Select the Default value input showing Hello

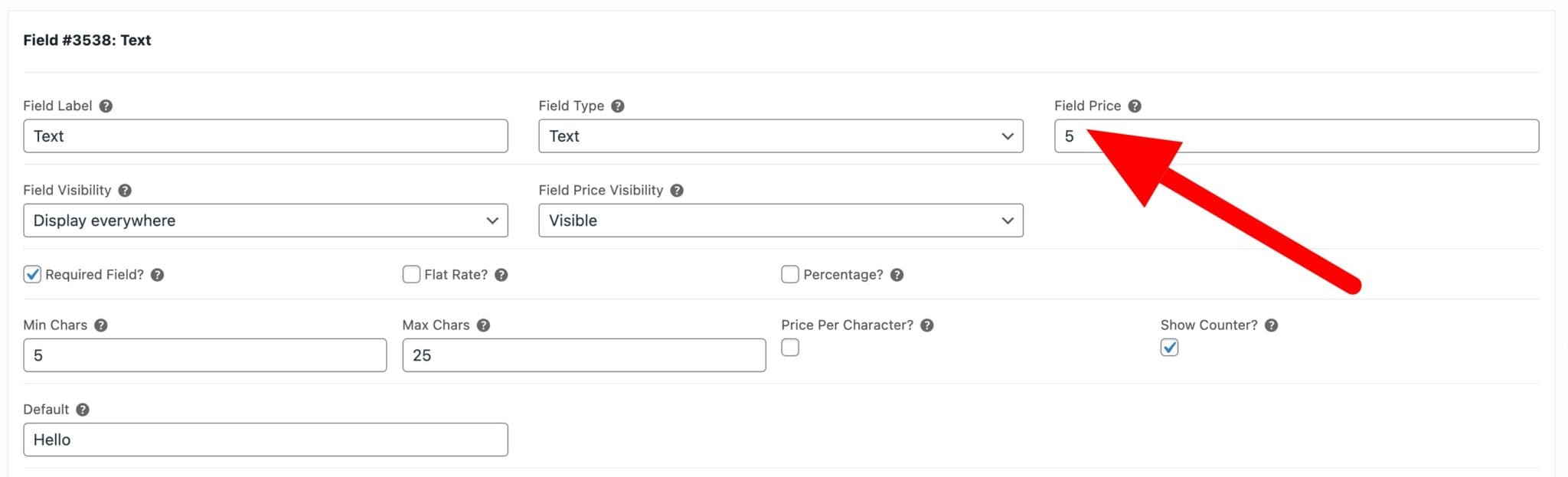(x=265, y=439)
